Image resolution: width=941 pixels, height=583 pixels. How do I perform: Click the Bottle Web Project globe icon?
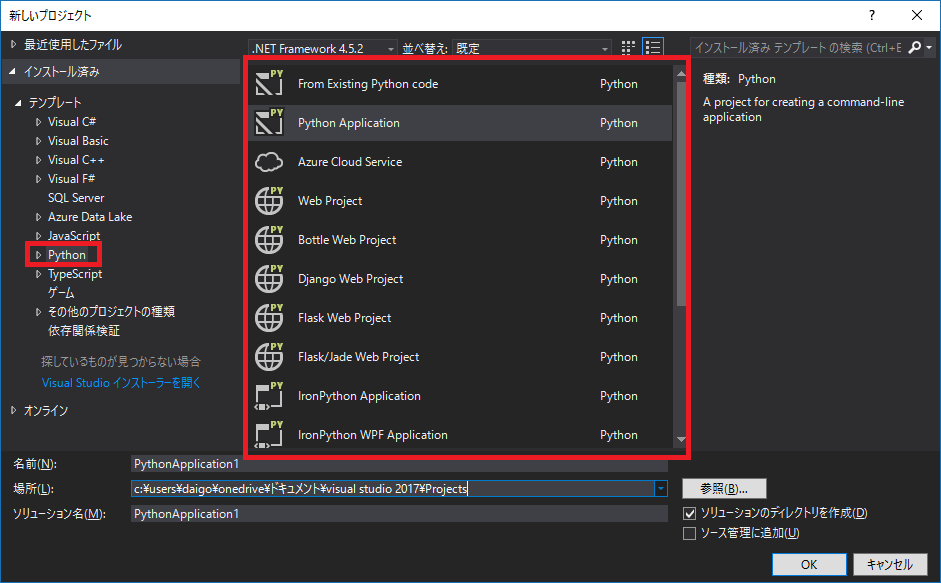269,239
